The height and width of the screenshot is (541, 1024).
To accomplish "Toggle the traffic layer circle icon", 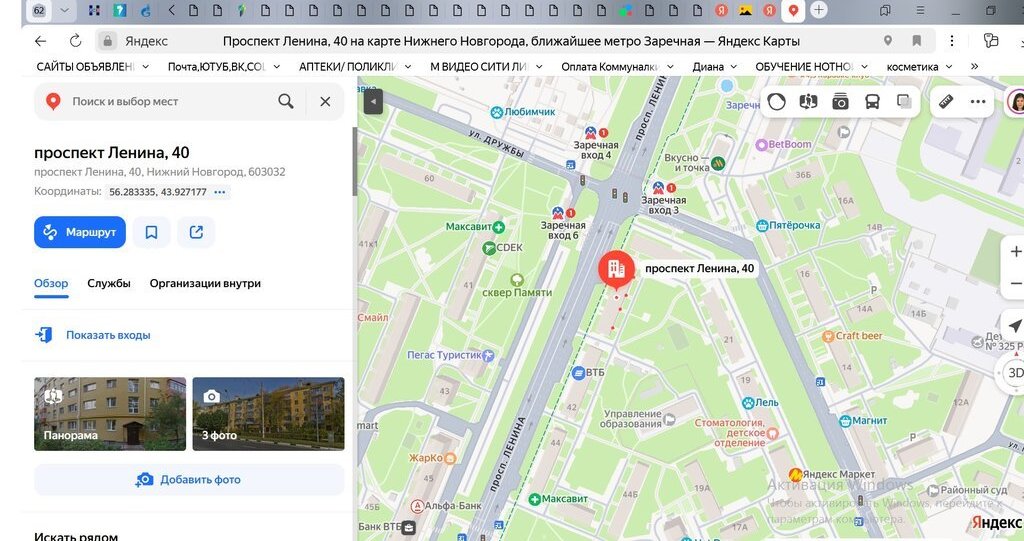I will (777, 102).
